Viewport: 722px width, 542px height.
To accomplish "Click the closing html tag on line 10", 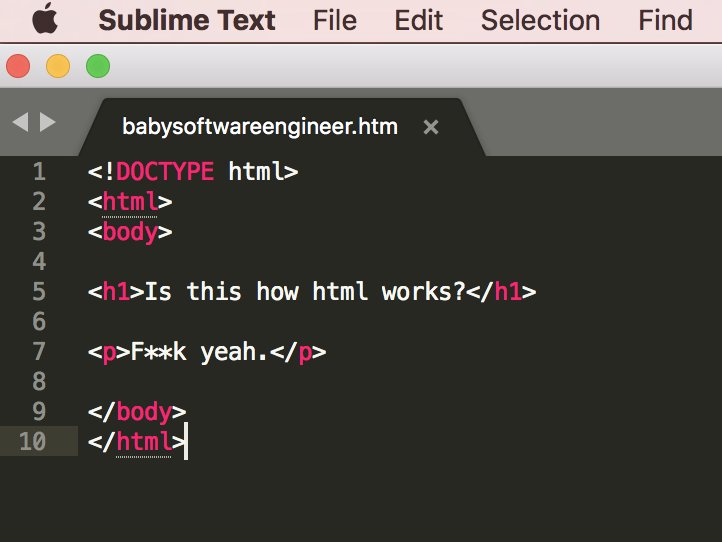I will coord(137,442).
